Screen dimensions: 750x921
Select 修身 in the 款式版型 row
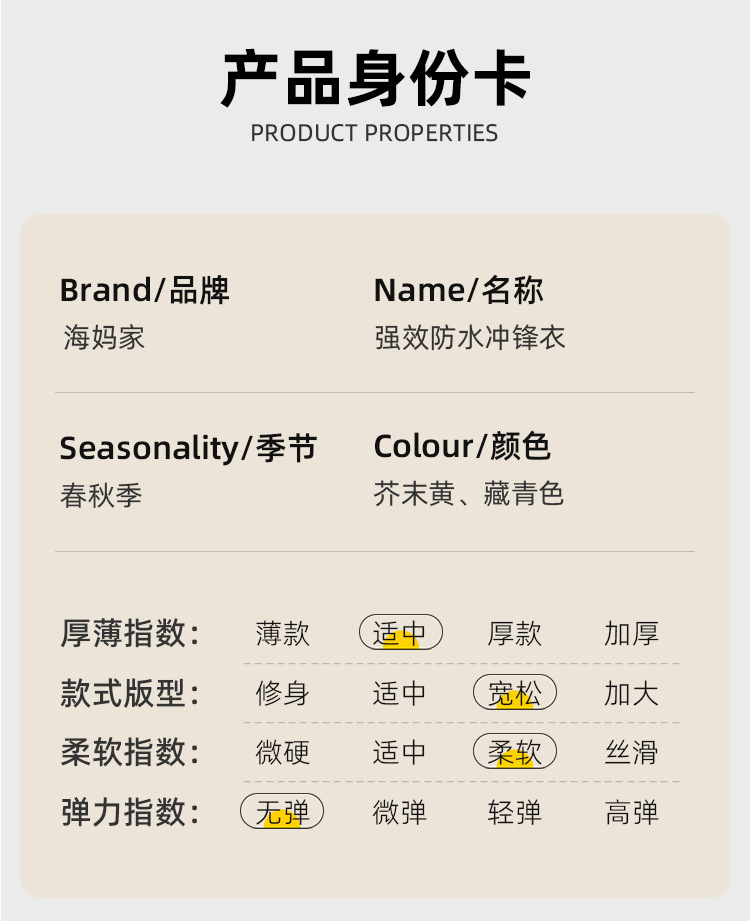pyautogui.click(x=283, y=693)
